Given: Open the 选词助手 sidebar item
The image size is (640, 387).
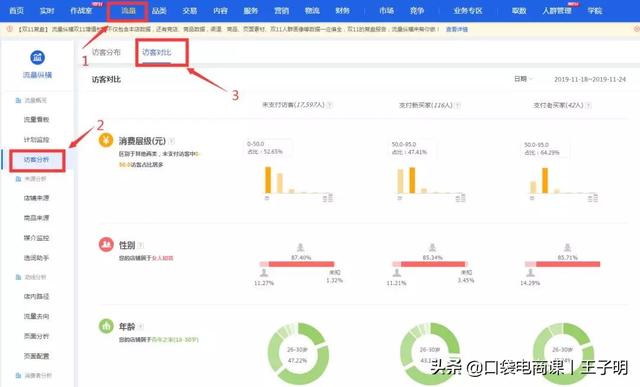Looking at the screenshot, I should pos(36,258).
